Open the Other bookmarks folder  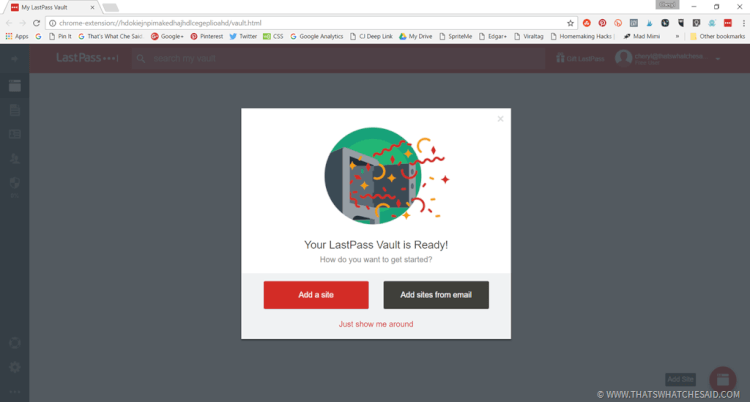717,36
